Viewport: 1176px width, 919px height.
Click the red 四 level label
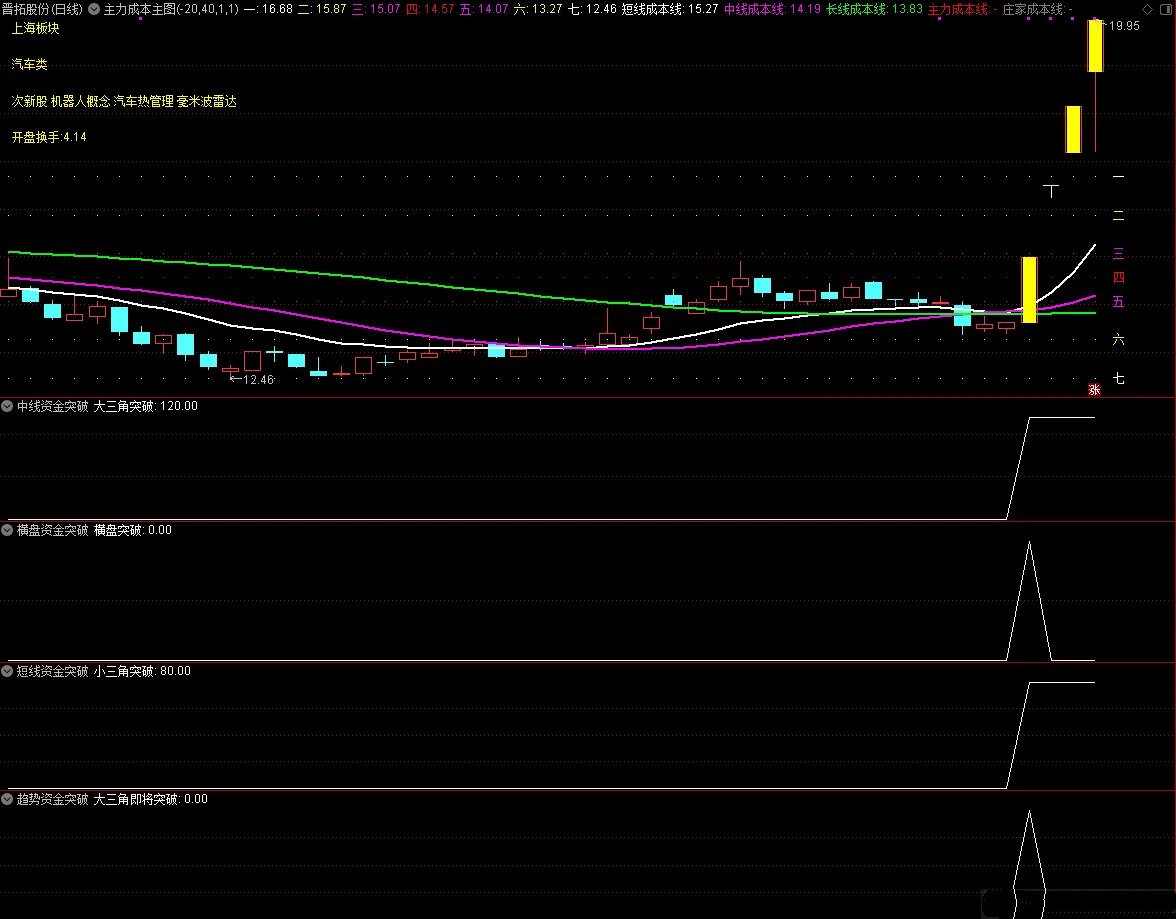(x=1118, y=277)
